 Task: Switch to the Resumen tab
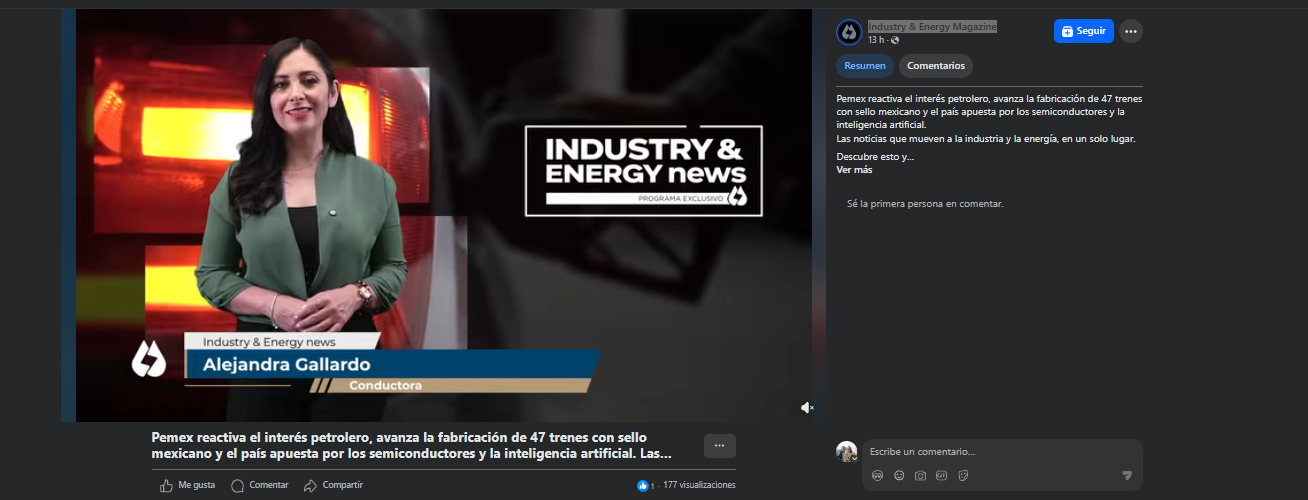click(865, 66)
